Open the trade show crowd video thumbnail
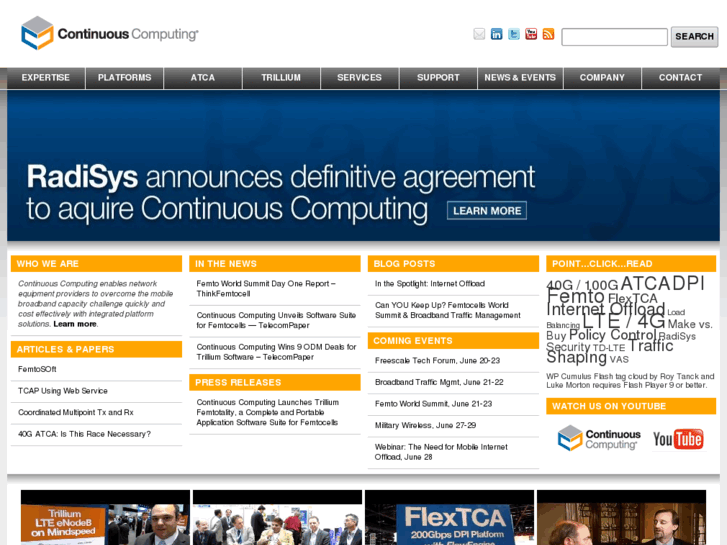Image resolution: width=727 pixels, height=545 pixels. [277, 517]
